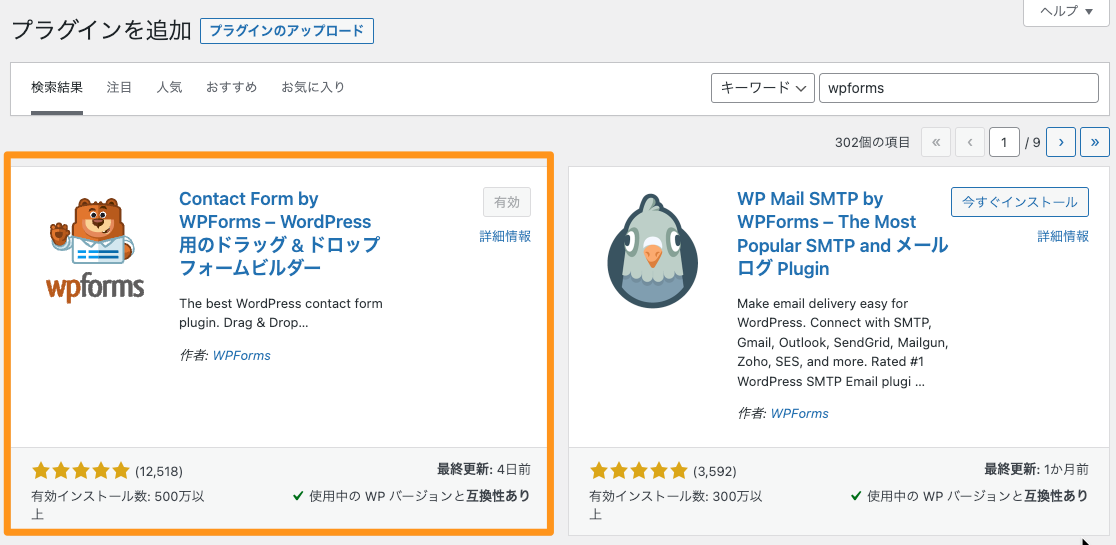This screenshot has height=545, width=1116.
Task: Switch to the 人気 tab
Action: coord(169,88)
